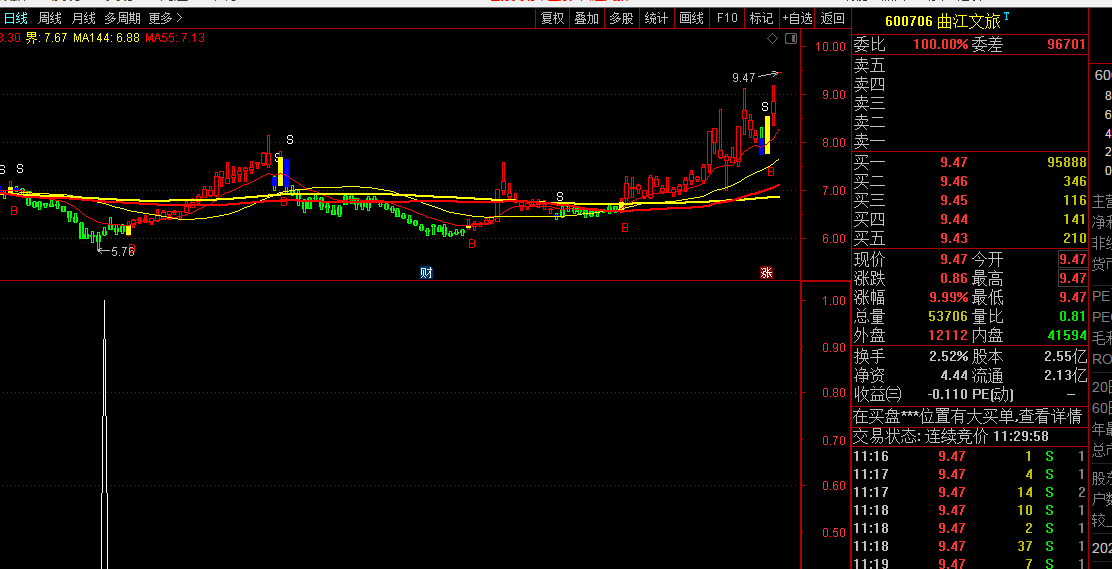Toggle the 叠加 overlay mode

586,18
